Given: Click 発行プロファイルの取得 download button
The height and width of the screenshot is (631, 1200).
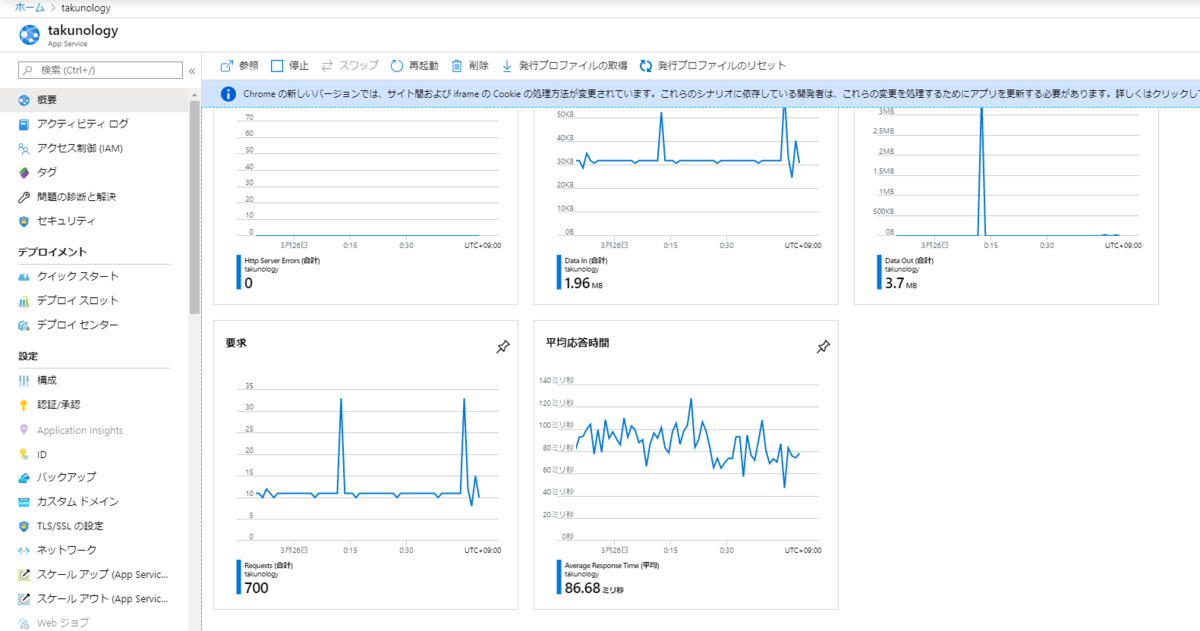Looking at the screenshot, I should [x=564, y=65].
